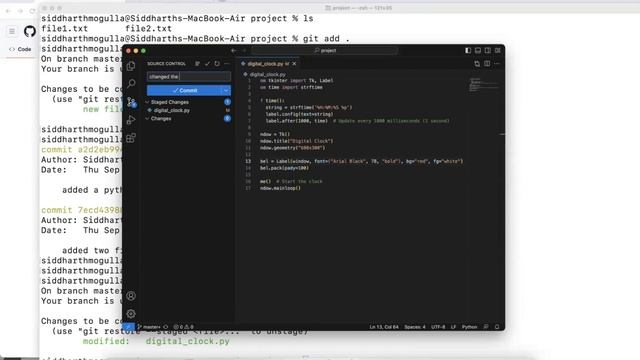The height and width of the screenshot is (360, 640).
Task: Click the view-as-tree icon in Source Control header
Action: [x=198, y=64]
